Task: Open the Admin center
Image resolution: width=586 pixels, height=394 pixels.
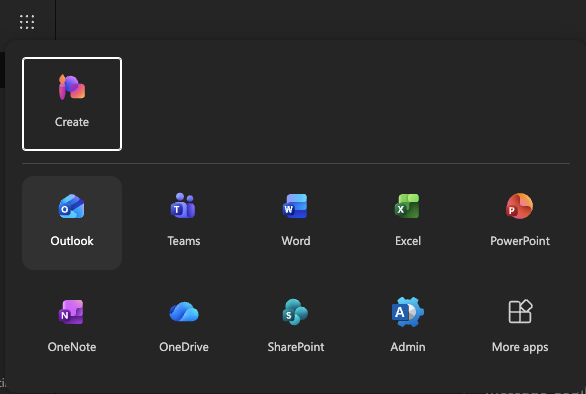Action: pyautogui.click(x=408, y=329)
